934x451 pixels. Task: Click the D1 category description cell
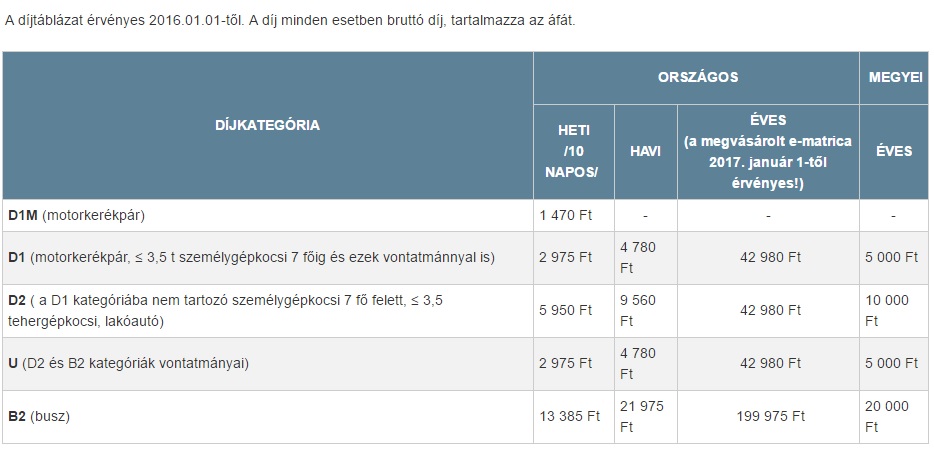coord(252,257)
